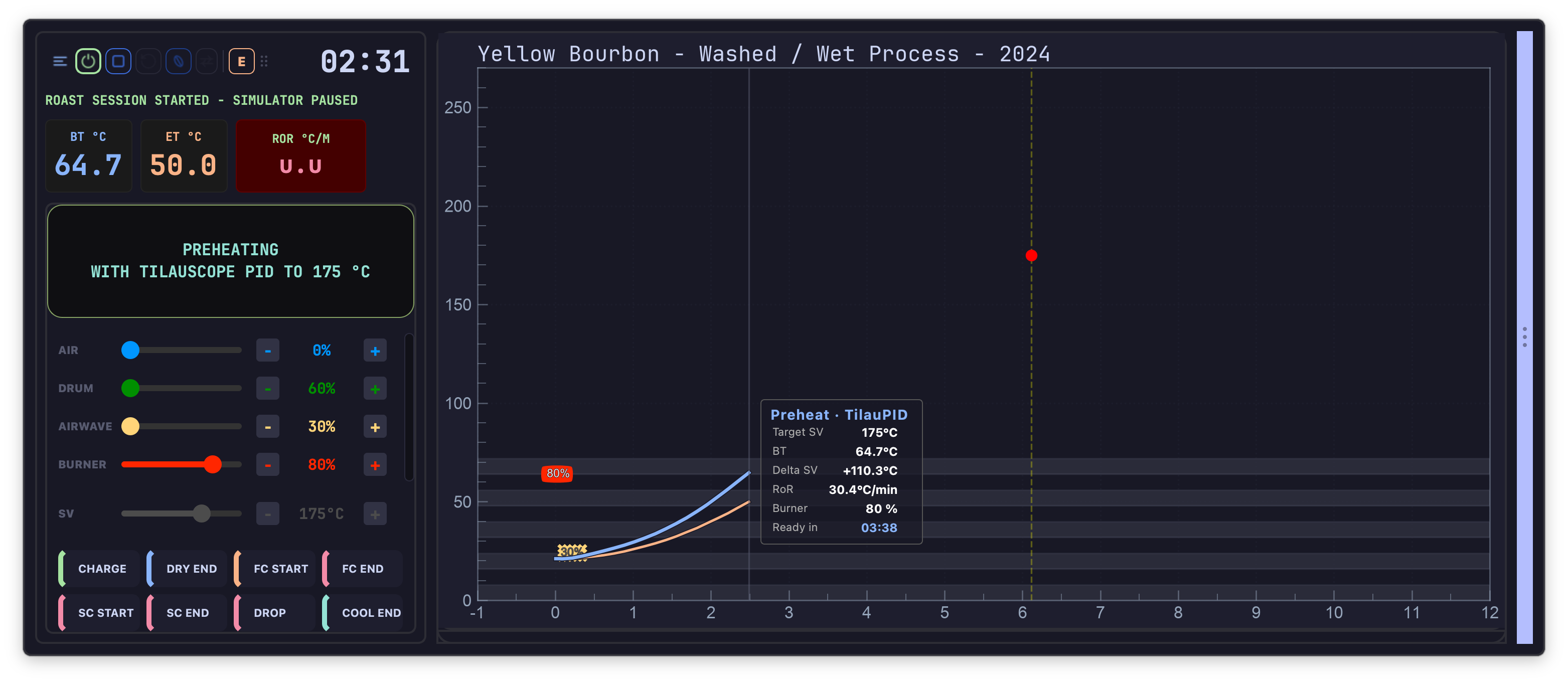Image resolution: width=1568 pixels, height=683 pixels.
Task: Mark the SC END event
Action: 187,612
